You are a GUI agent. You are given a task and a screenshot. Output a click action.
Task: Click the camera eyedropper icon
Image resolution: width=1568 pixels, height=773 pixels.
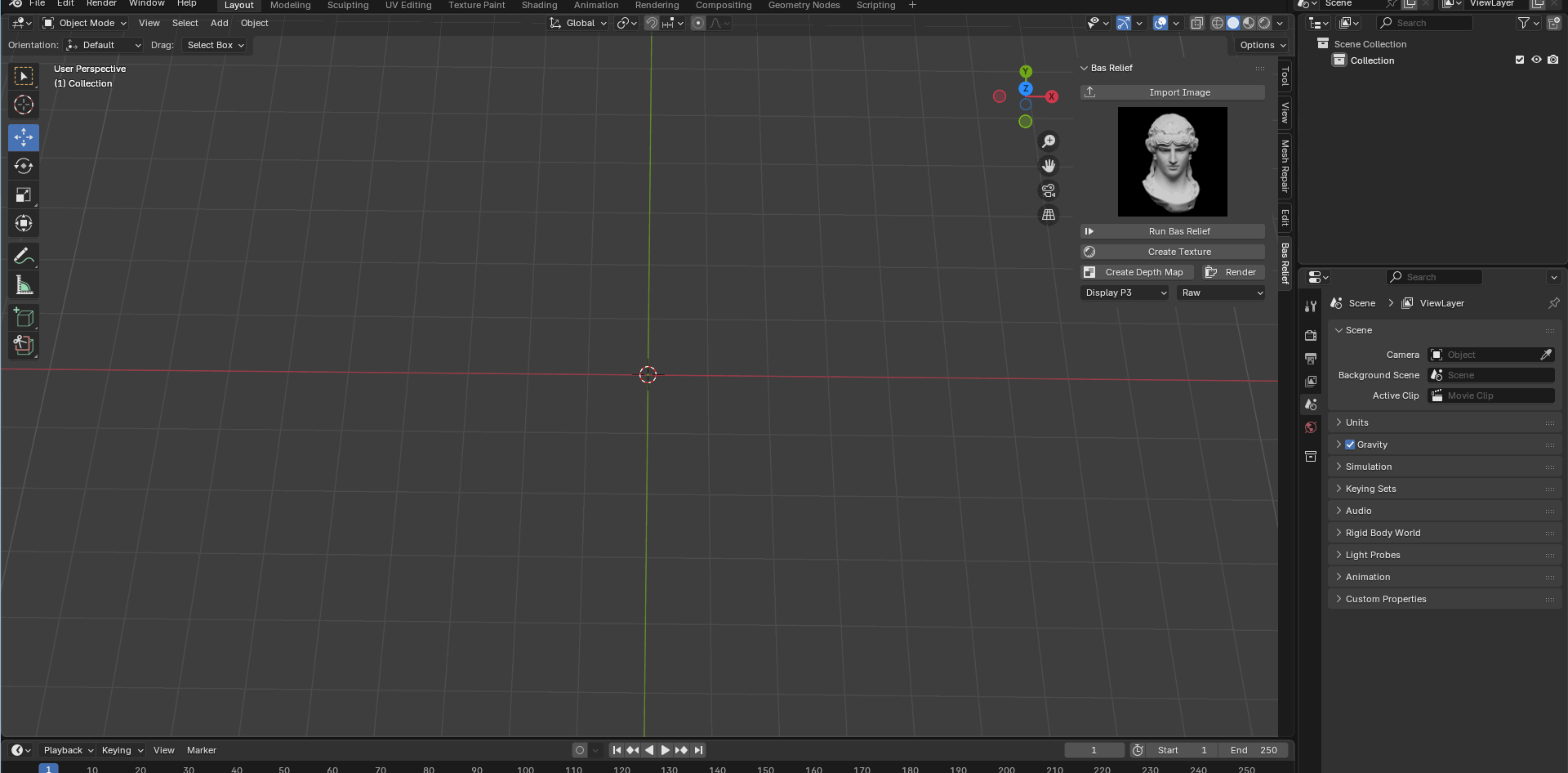[x=1546, y=355]
